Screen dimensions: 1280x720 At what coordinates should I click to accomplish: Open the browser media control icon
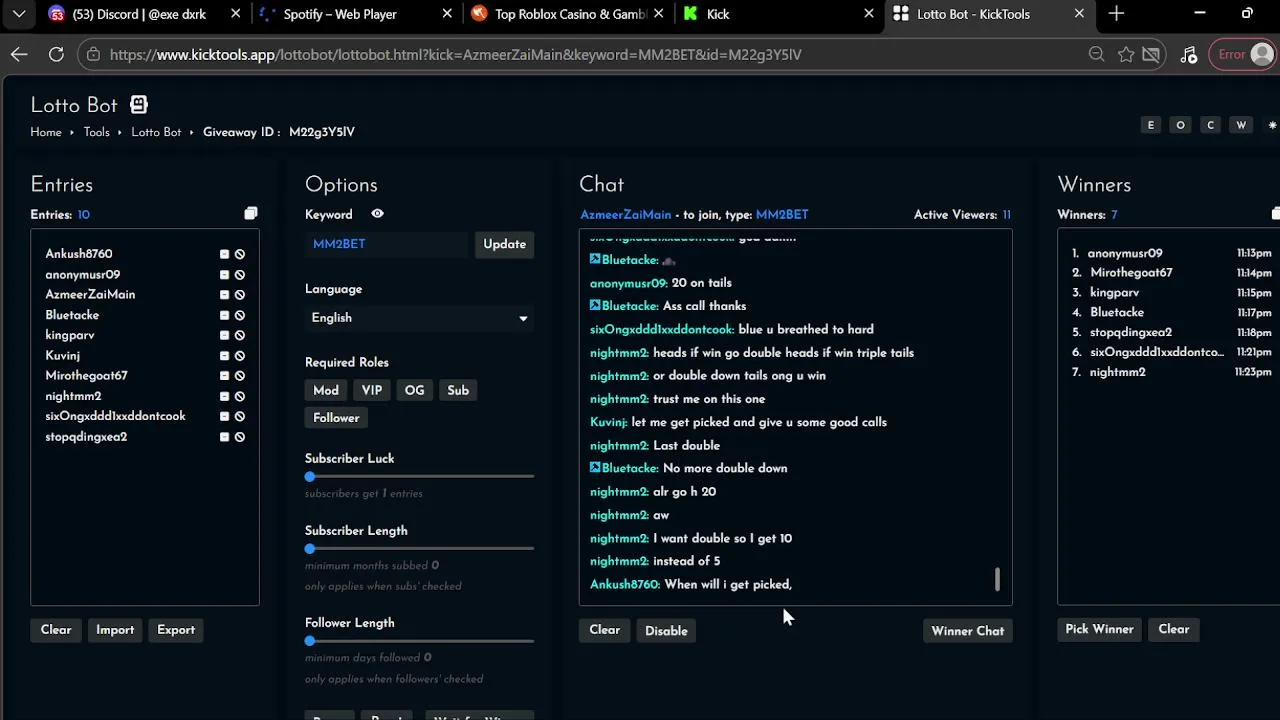click(1188, 55)
